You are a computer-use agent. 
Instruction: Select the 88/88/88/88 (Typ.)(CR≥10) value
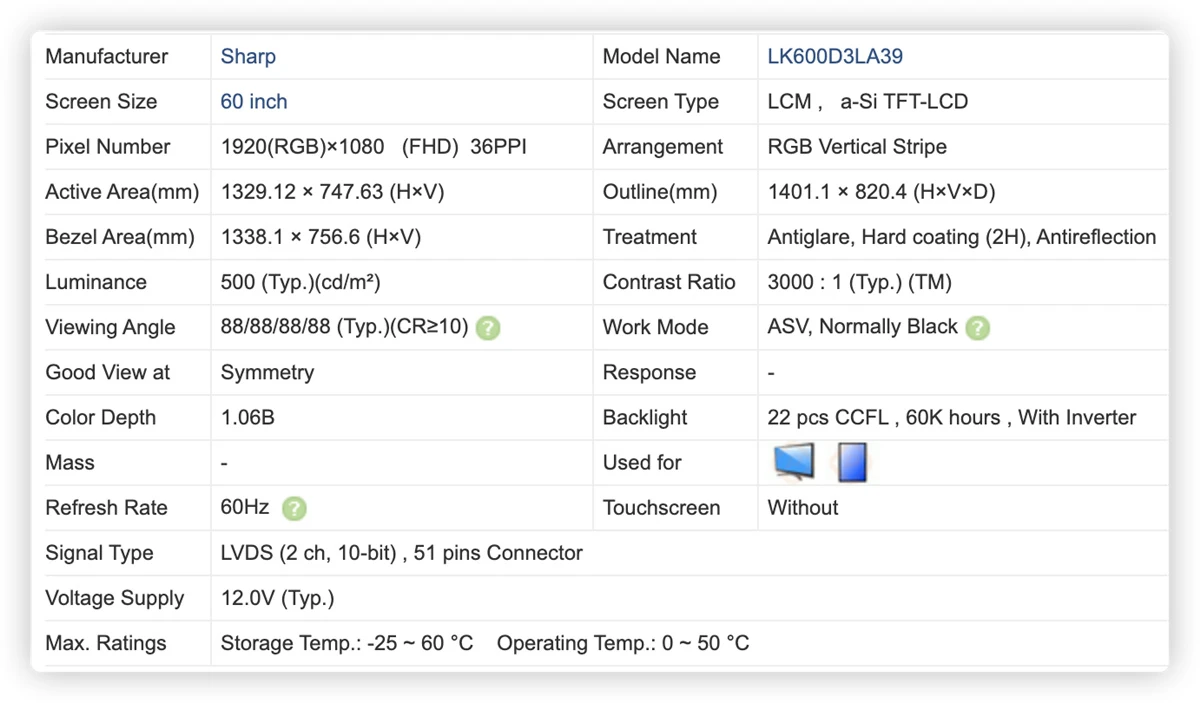coord(345,327)
